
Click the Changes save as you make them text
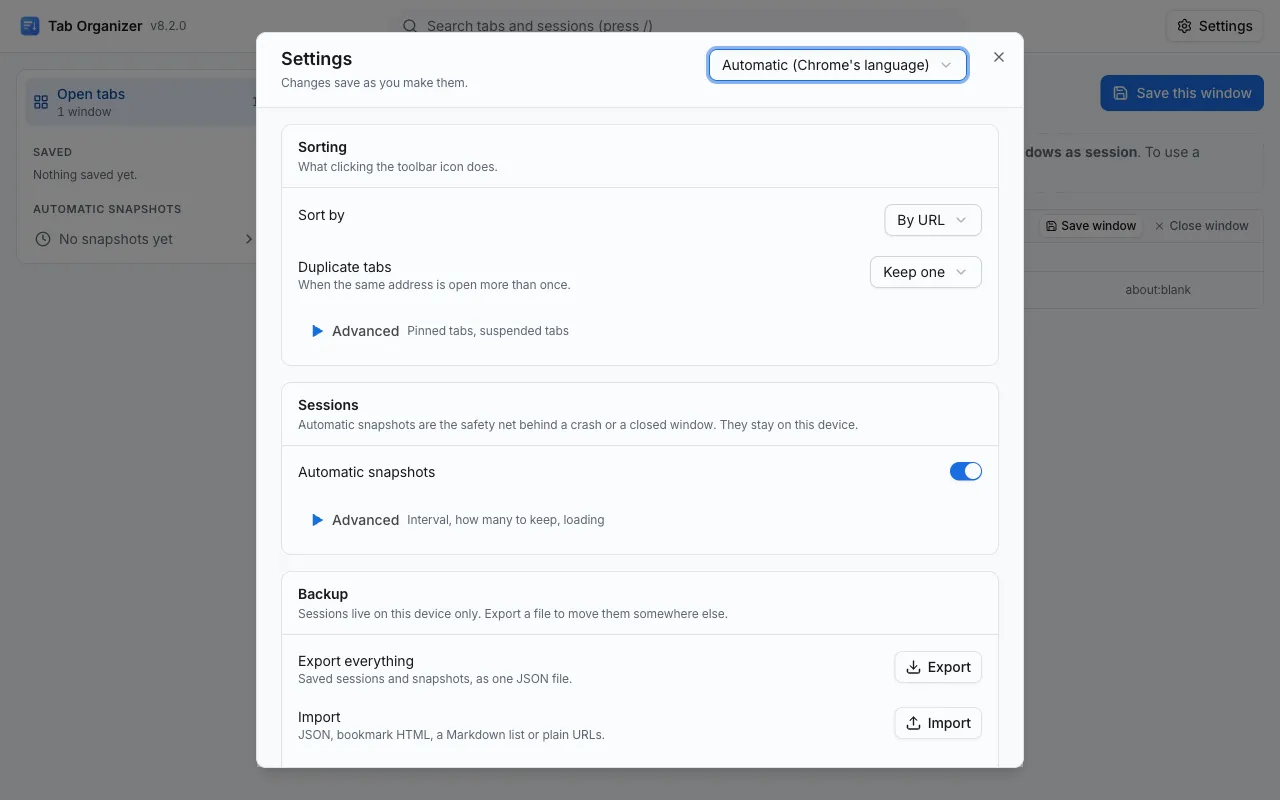374,83
